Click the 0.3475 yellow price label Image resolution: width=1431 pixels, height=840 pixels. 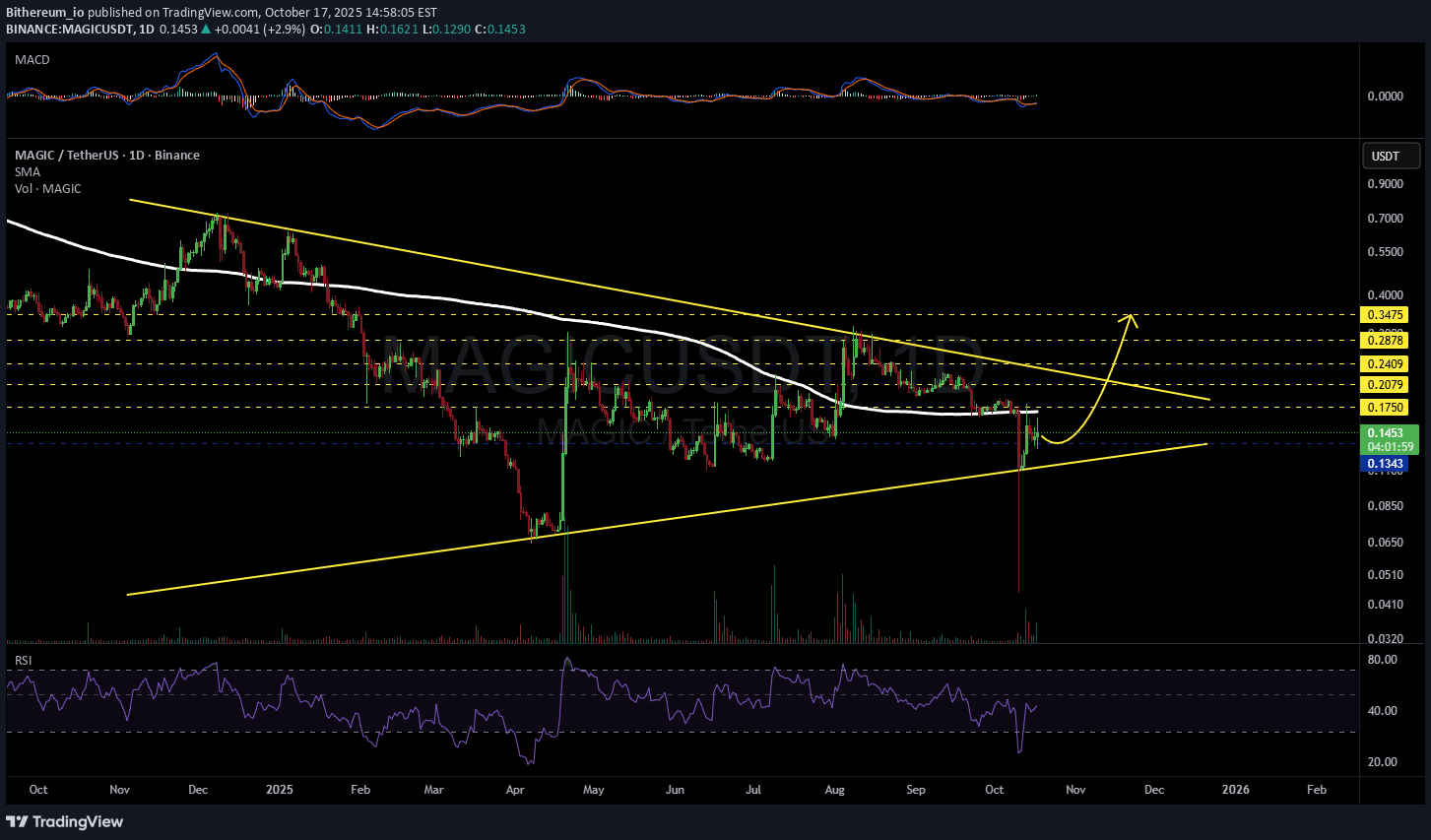pyautogui.click(x=1384, y=315)
